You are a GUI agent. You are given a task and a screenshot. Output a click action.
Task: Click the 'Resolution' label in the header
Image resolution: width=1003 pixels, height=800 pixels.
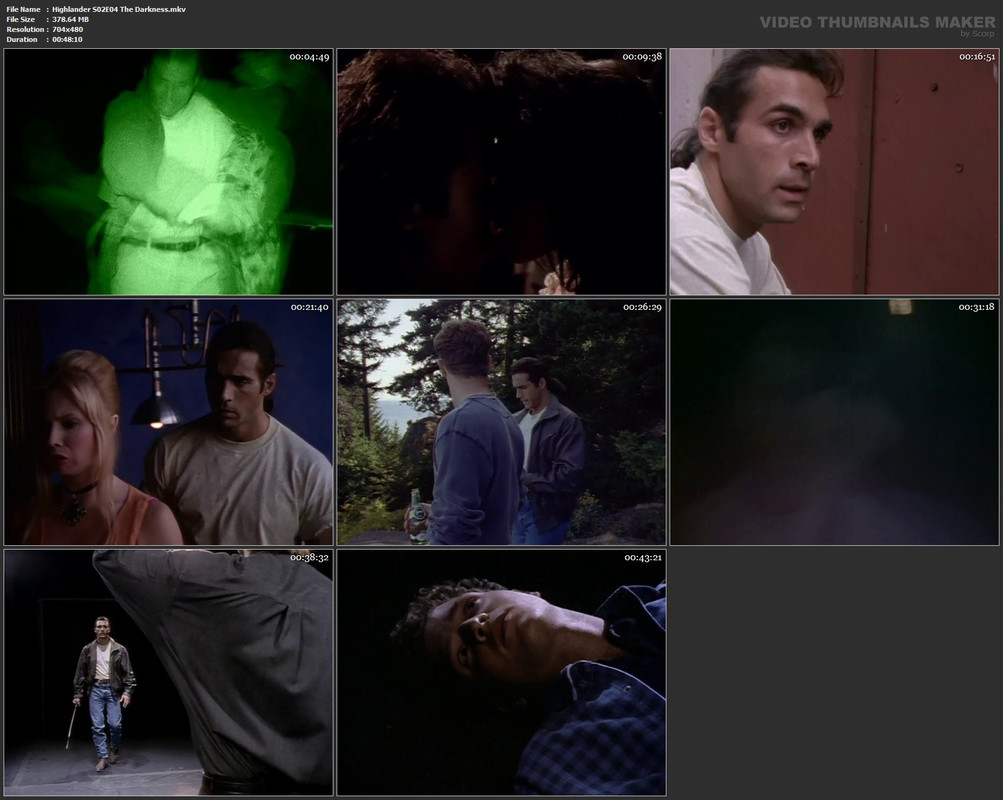point(26,29)
